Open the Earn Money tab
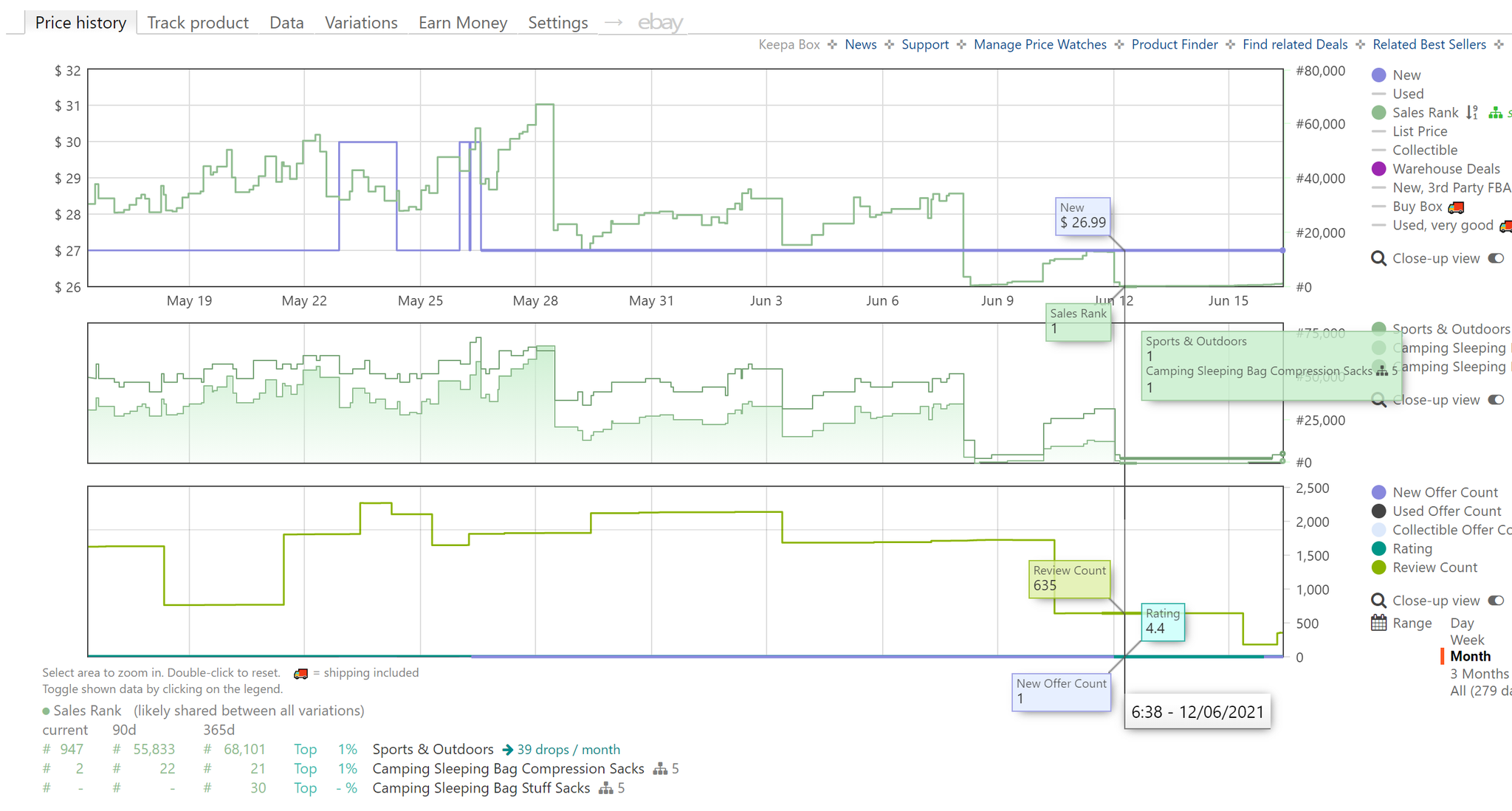 (463, 23)
